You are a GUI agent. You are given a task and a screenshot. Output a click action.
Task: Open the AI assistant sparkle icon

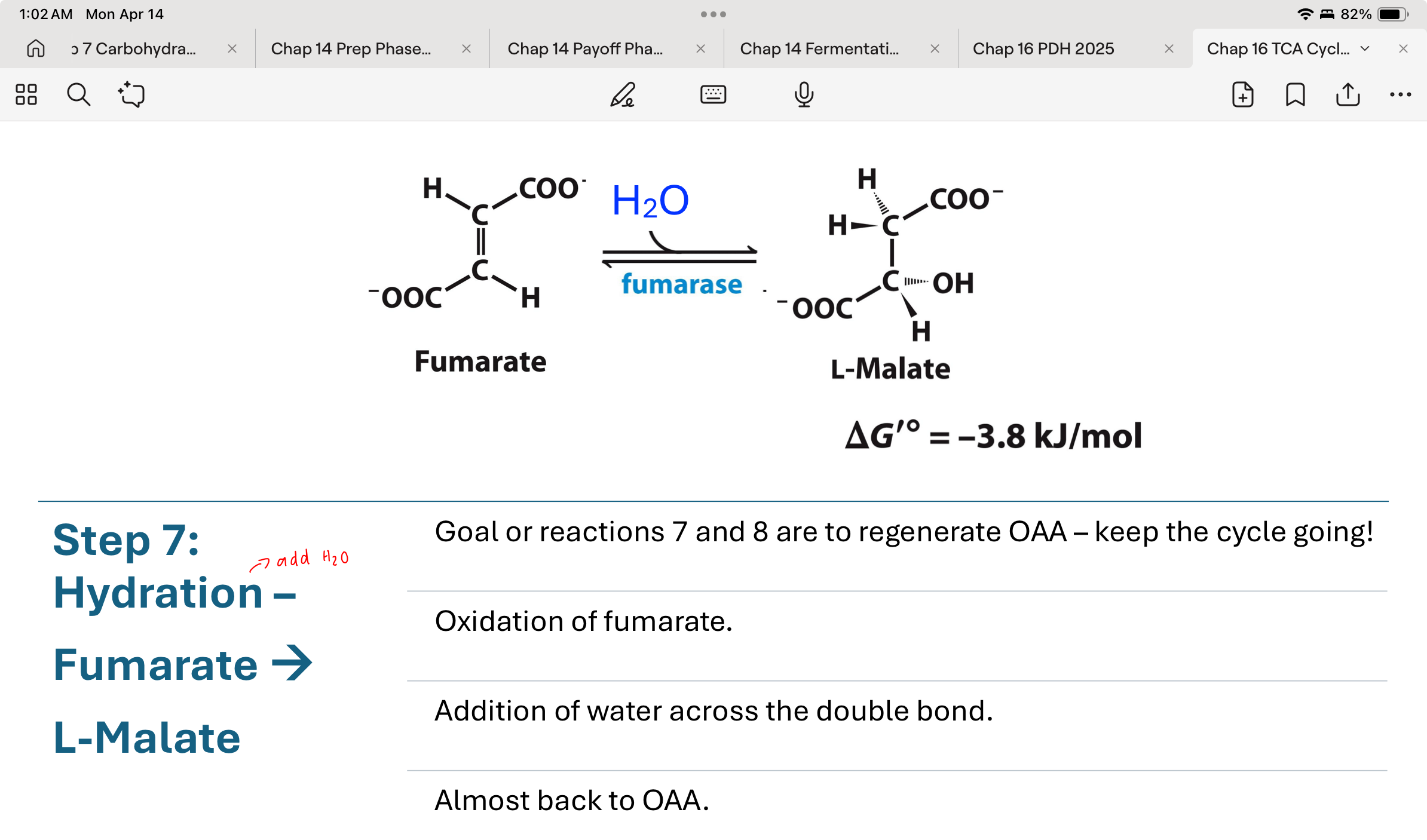(x=131, y=94)
